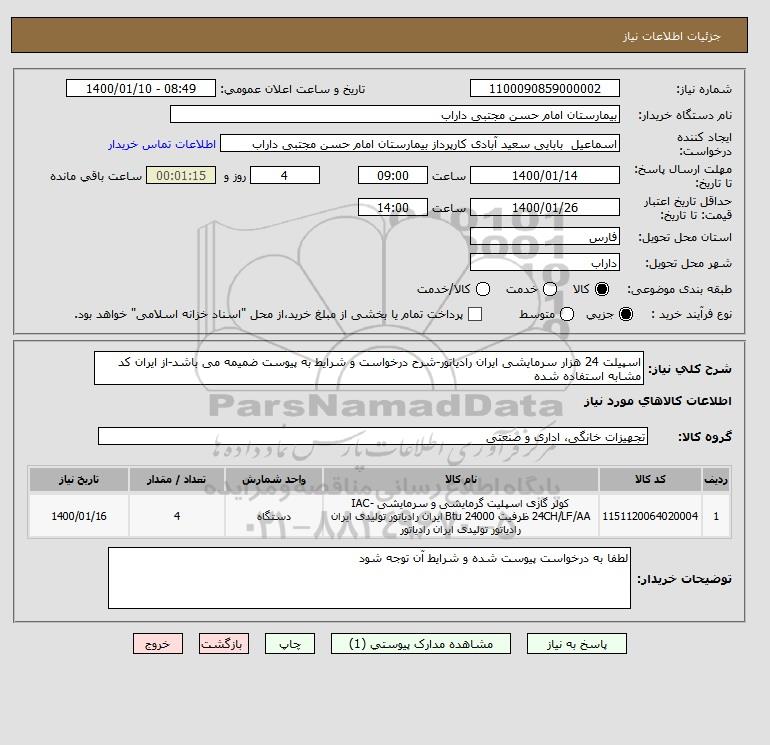
Task: Choose the متوسط purchase type radio
Action: 567,314
